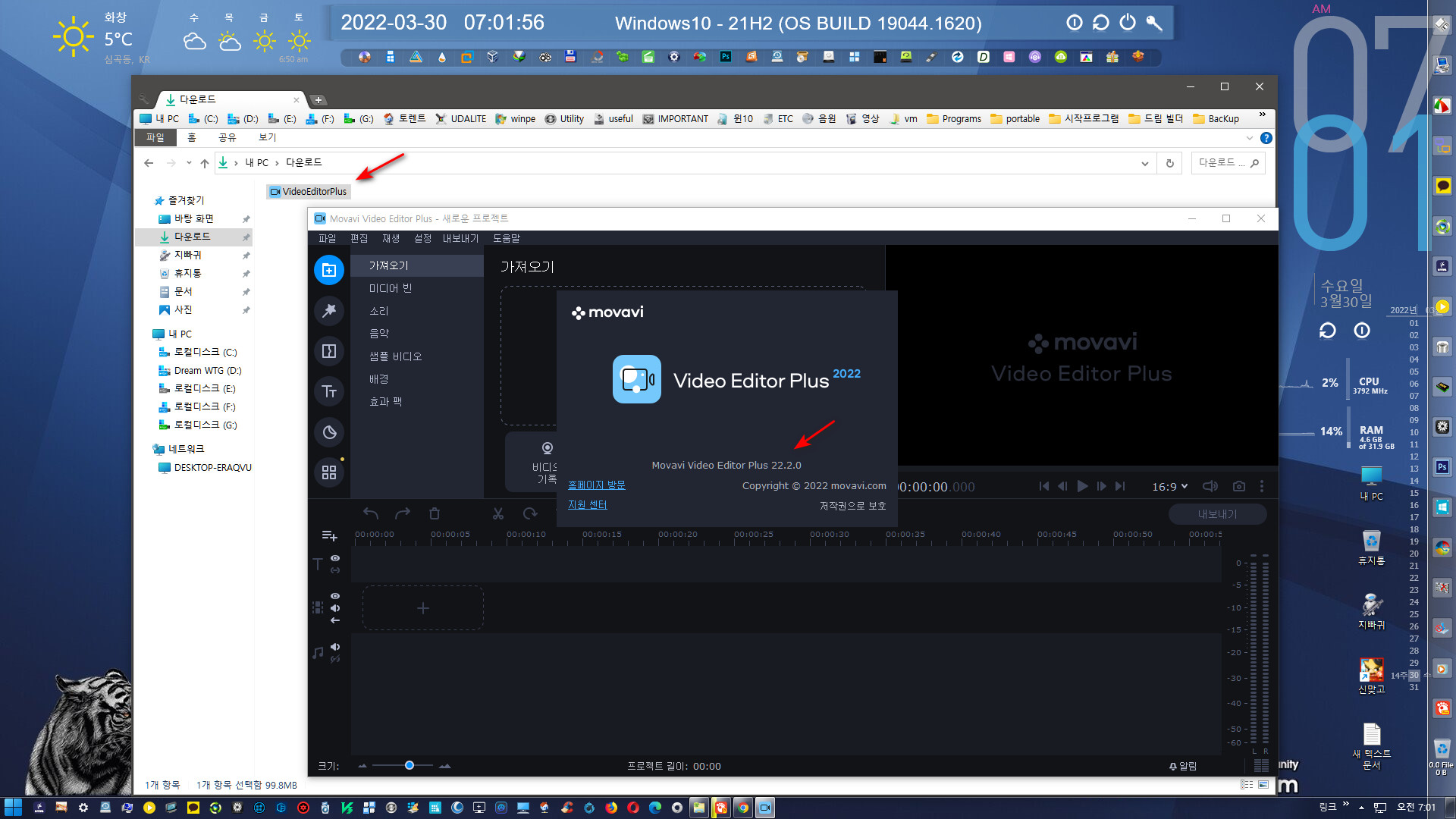Open the 내보내기 menu in Movavi
Viewport: 1456px width, 819px height.
[x=460, y=238]
